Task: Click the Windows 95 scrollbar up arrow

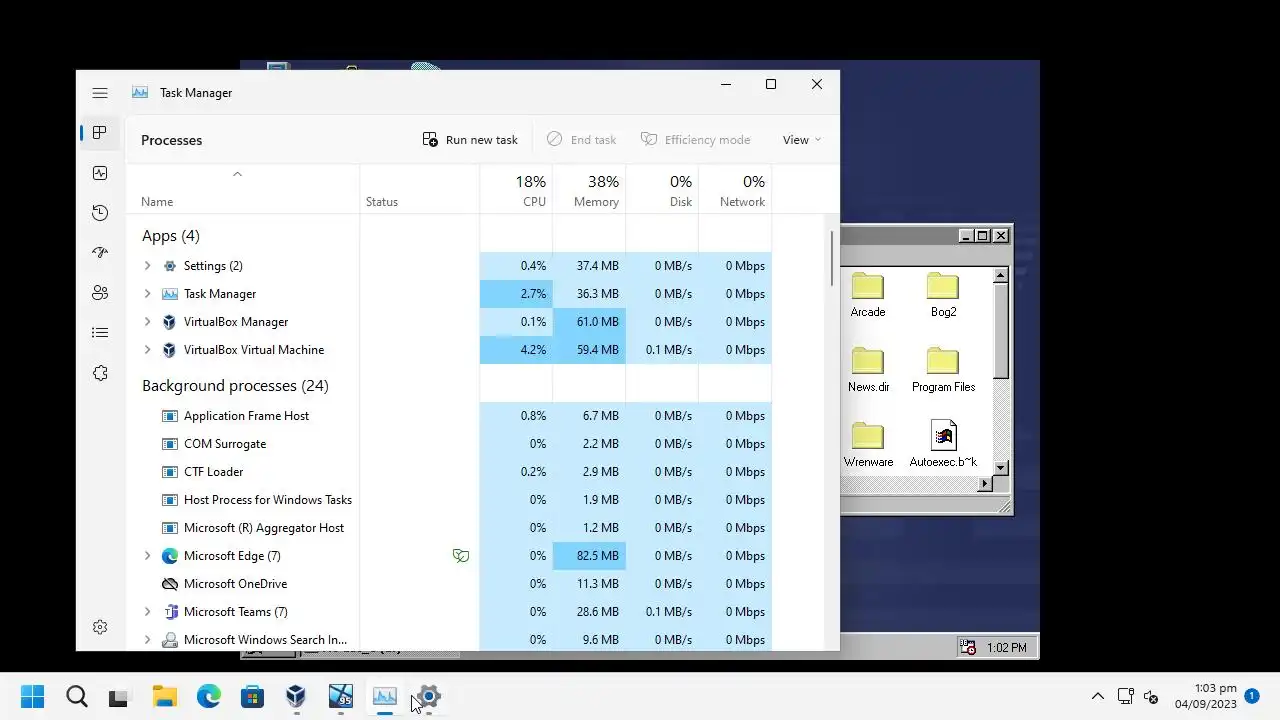Action: (1001, 275)
